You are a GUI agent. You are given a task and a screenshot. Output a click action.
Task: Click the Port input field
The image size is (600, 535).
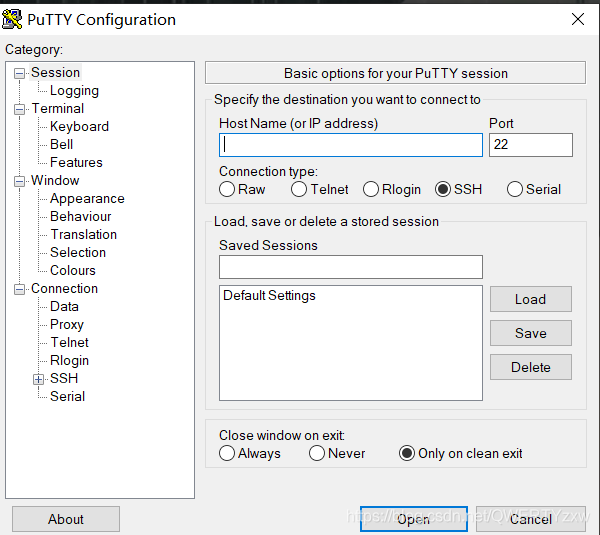point(531,145)
